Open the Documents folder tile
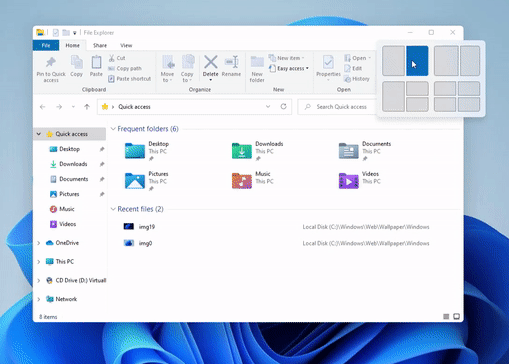The height and width of the screenshot is (364, 509). coord(365,151)
